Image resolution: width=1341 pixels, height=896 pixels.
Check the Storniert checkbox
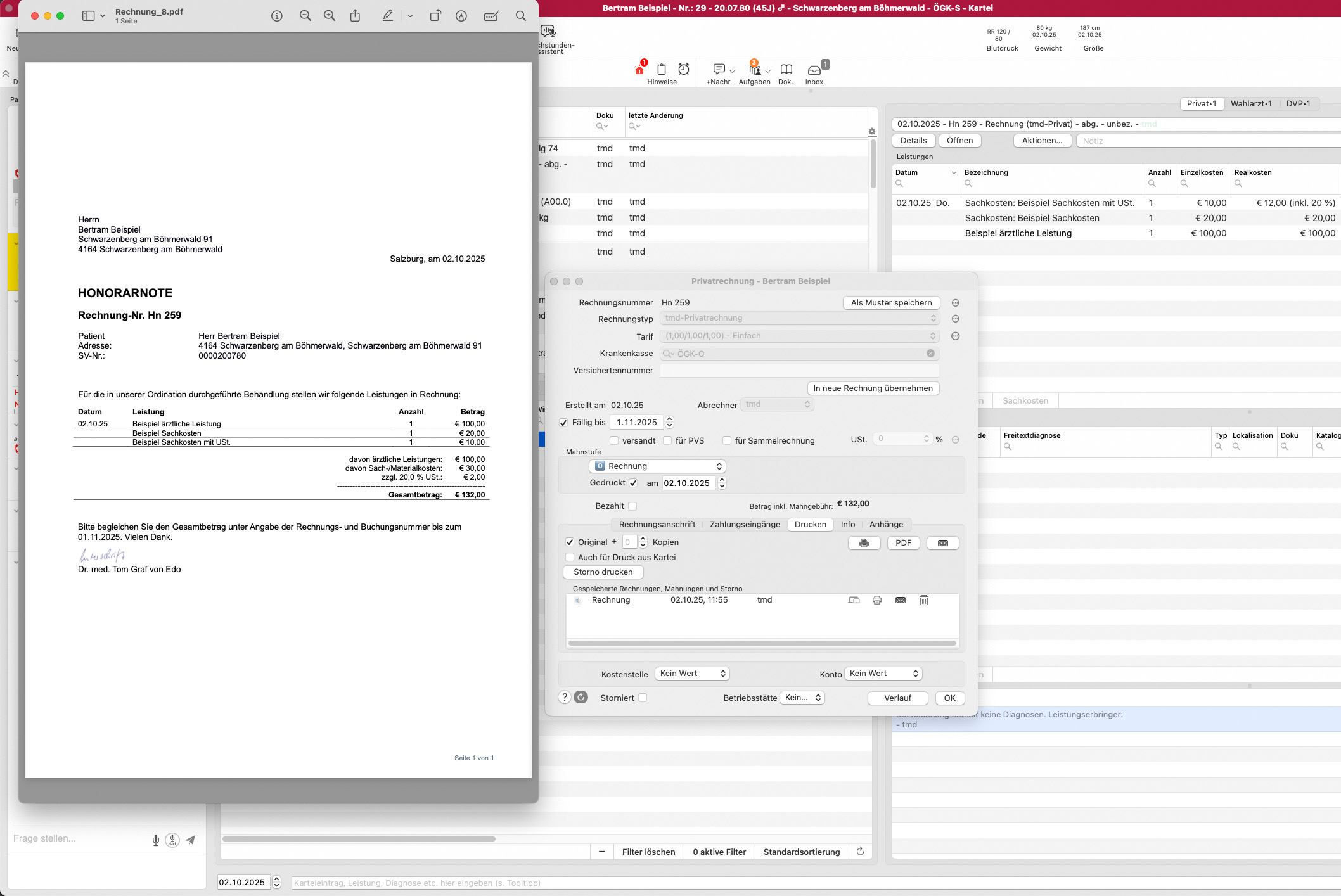643,698
